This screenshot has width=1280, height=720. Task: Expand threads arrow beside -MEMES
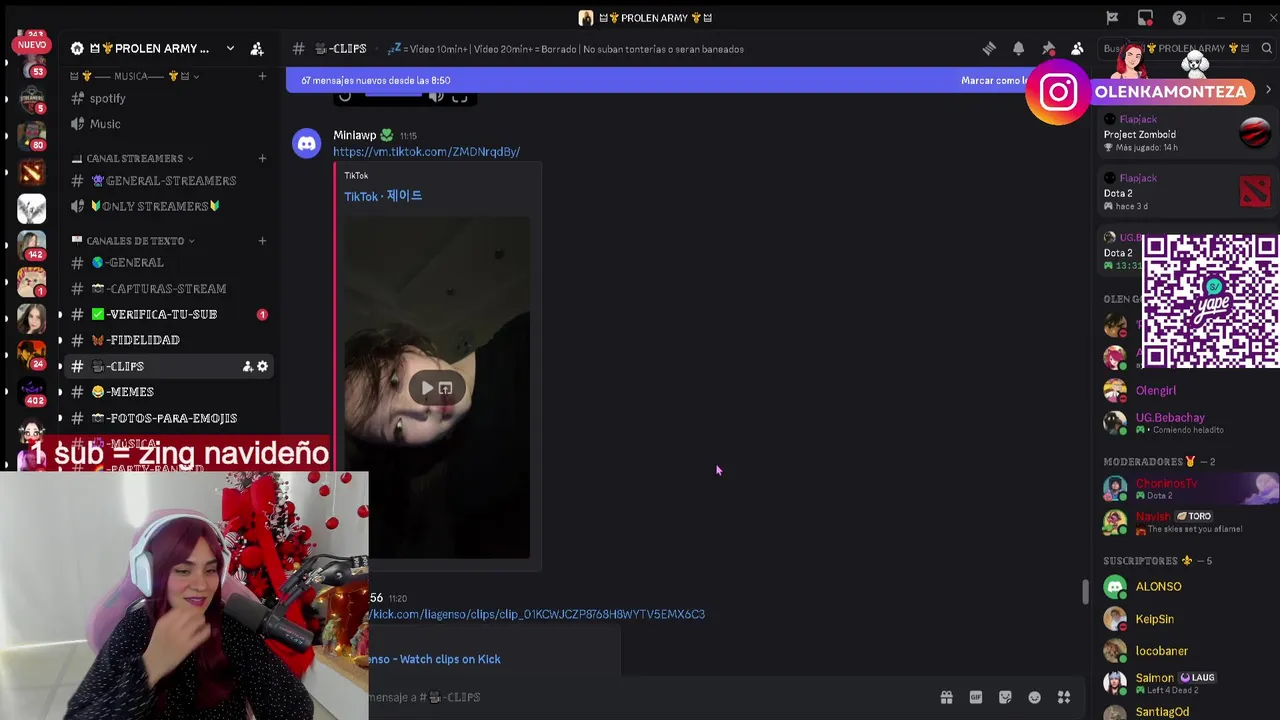click(60, 392)
